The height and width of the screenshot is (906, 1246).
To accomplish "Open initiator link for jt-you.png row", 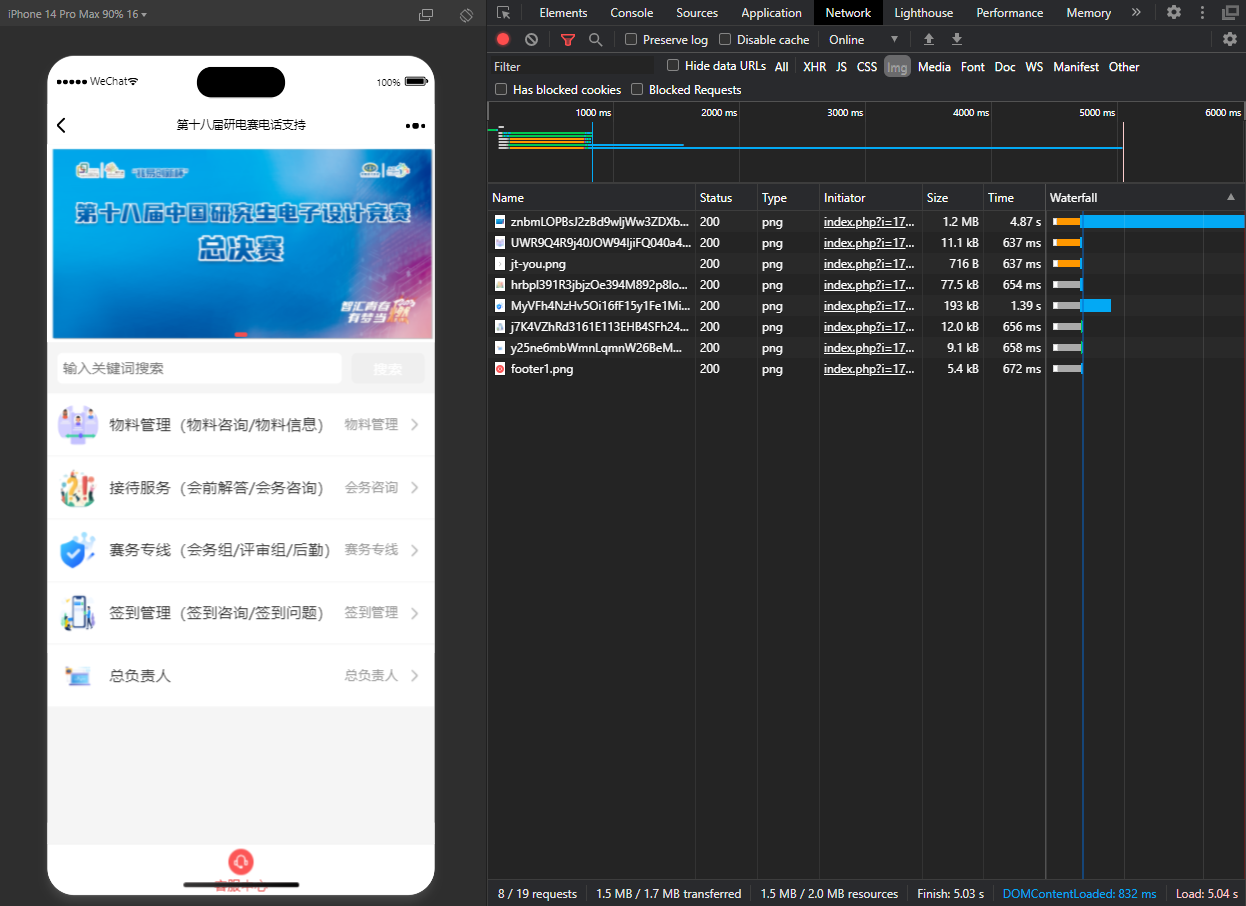I will [x=869, y=264].
